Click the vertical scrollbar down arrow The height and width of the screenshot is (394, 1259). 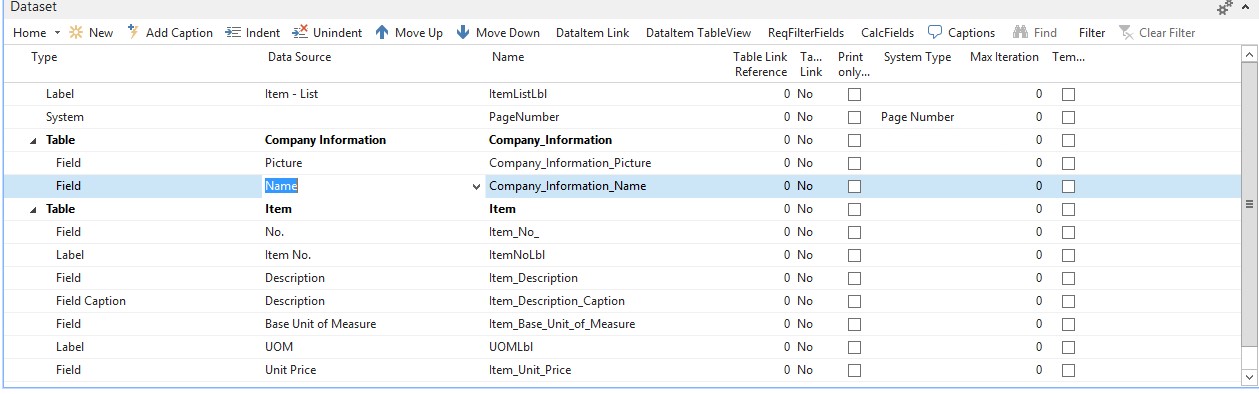[x=1248, y=376]
